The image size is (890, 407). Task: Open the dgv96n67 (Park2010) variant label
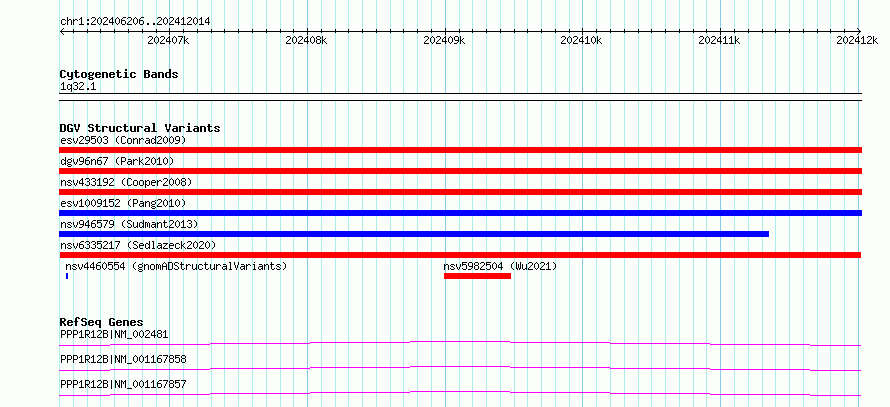point(117,161)
